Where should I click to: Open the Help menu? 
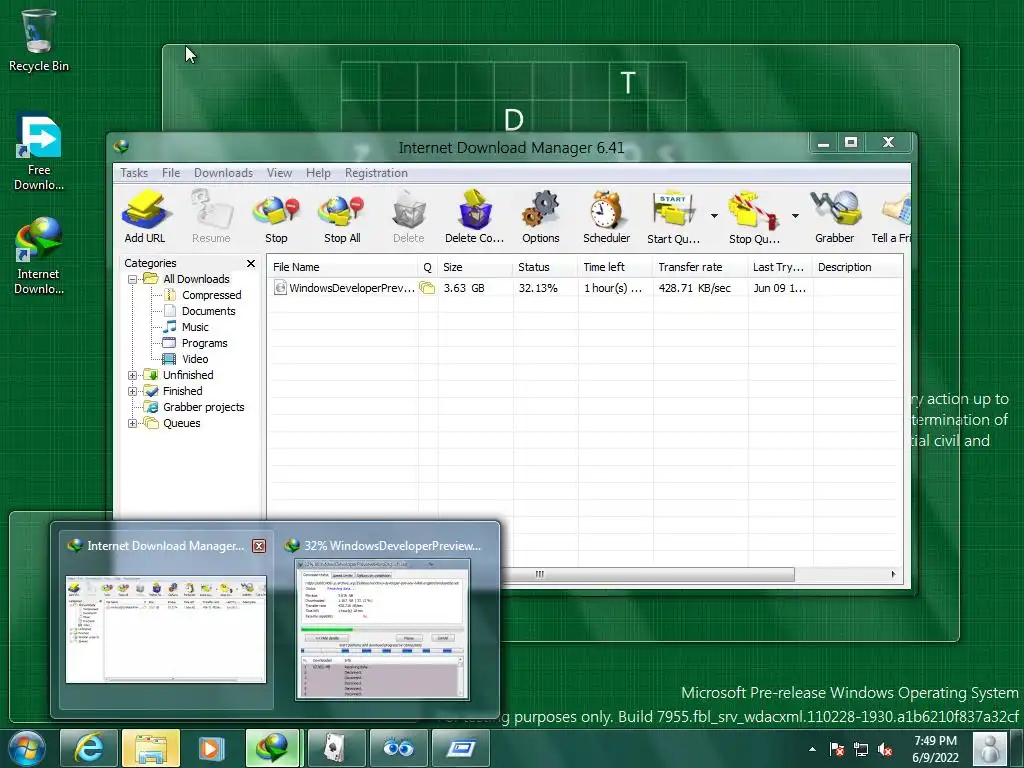(318, 173)
